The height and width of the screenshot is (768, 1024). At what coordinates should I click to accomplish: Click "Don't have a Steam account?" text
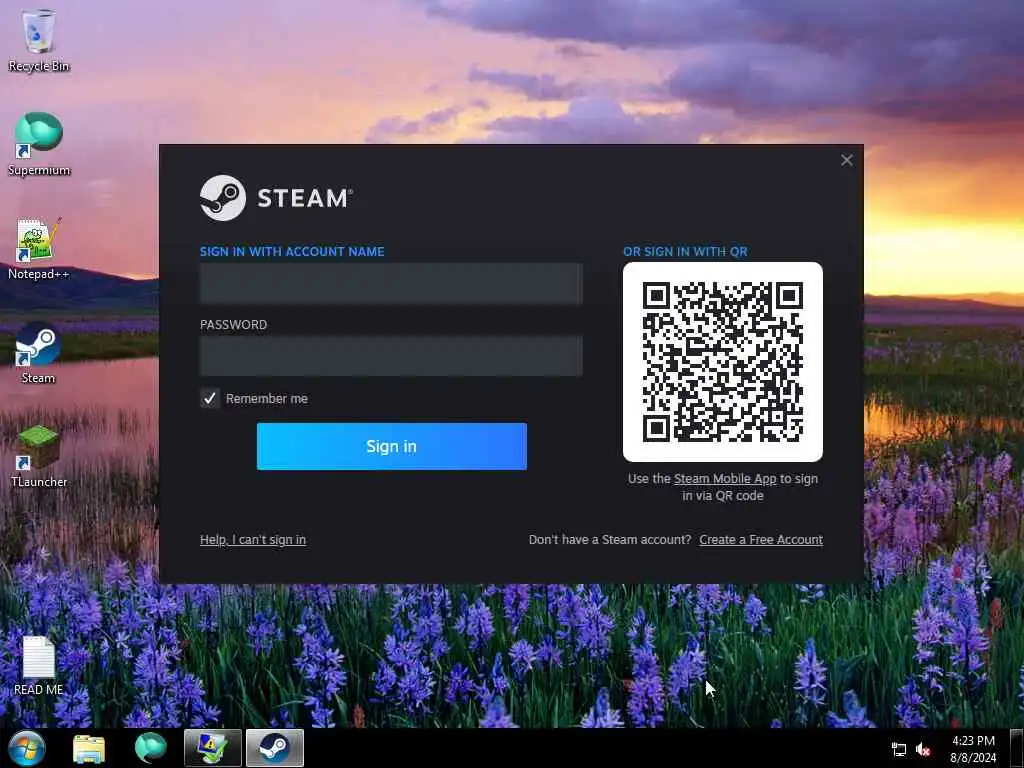(610, 539)
